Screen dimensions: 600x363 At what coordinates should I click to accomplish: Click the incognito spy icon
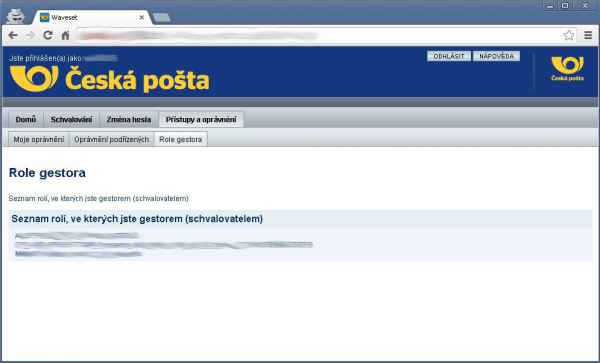tap(16, 16)
